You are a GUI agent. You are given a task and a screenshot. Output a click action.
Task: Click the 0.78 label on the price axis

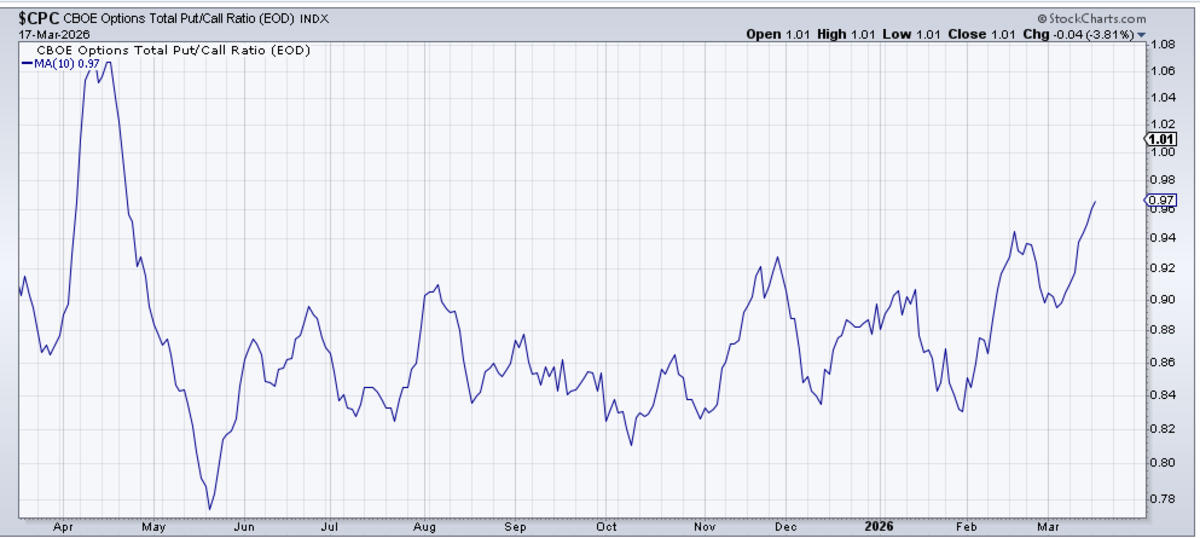pos(1161,499)
